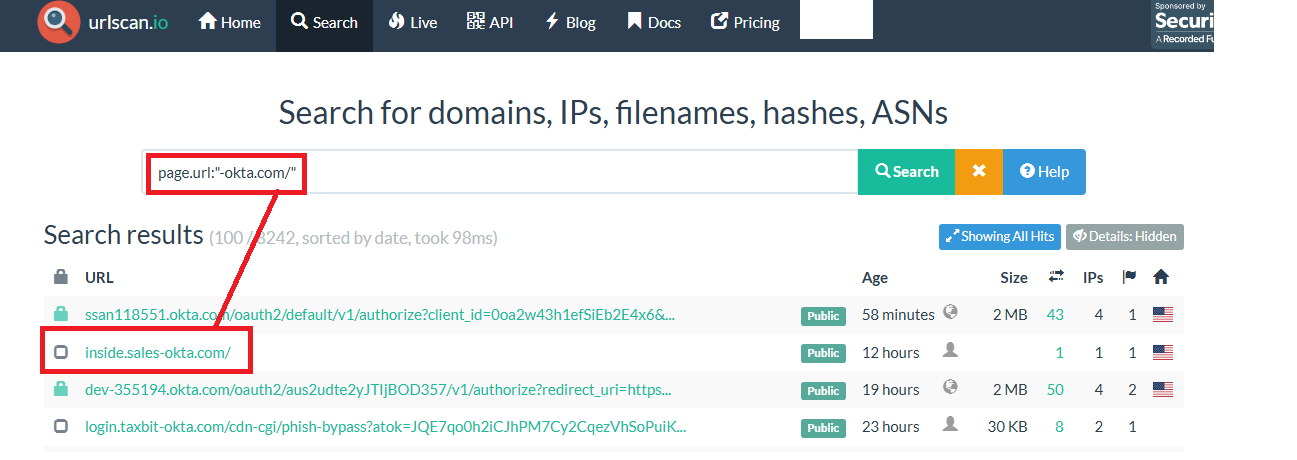Image resolution: width=1297 pixels, height=460 pixels.
Task: Click the unlocked icon beside login.taxbit-okta.com
Action: point(60,426)
